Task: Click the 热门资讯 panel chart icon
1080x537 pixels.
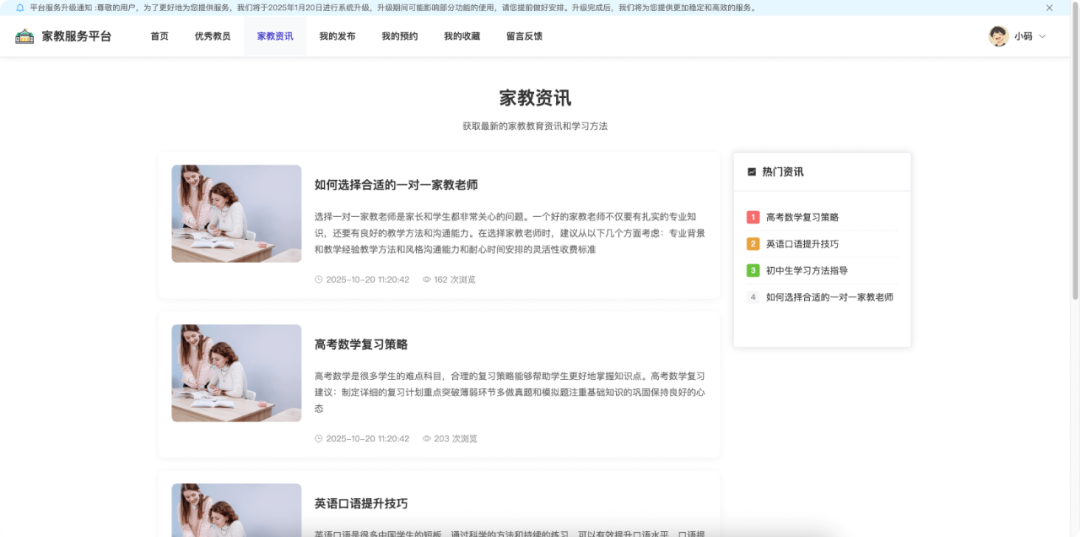Action: point(751,172)
